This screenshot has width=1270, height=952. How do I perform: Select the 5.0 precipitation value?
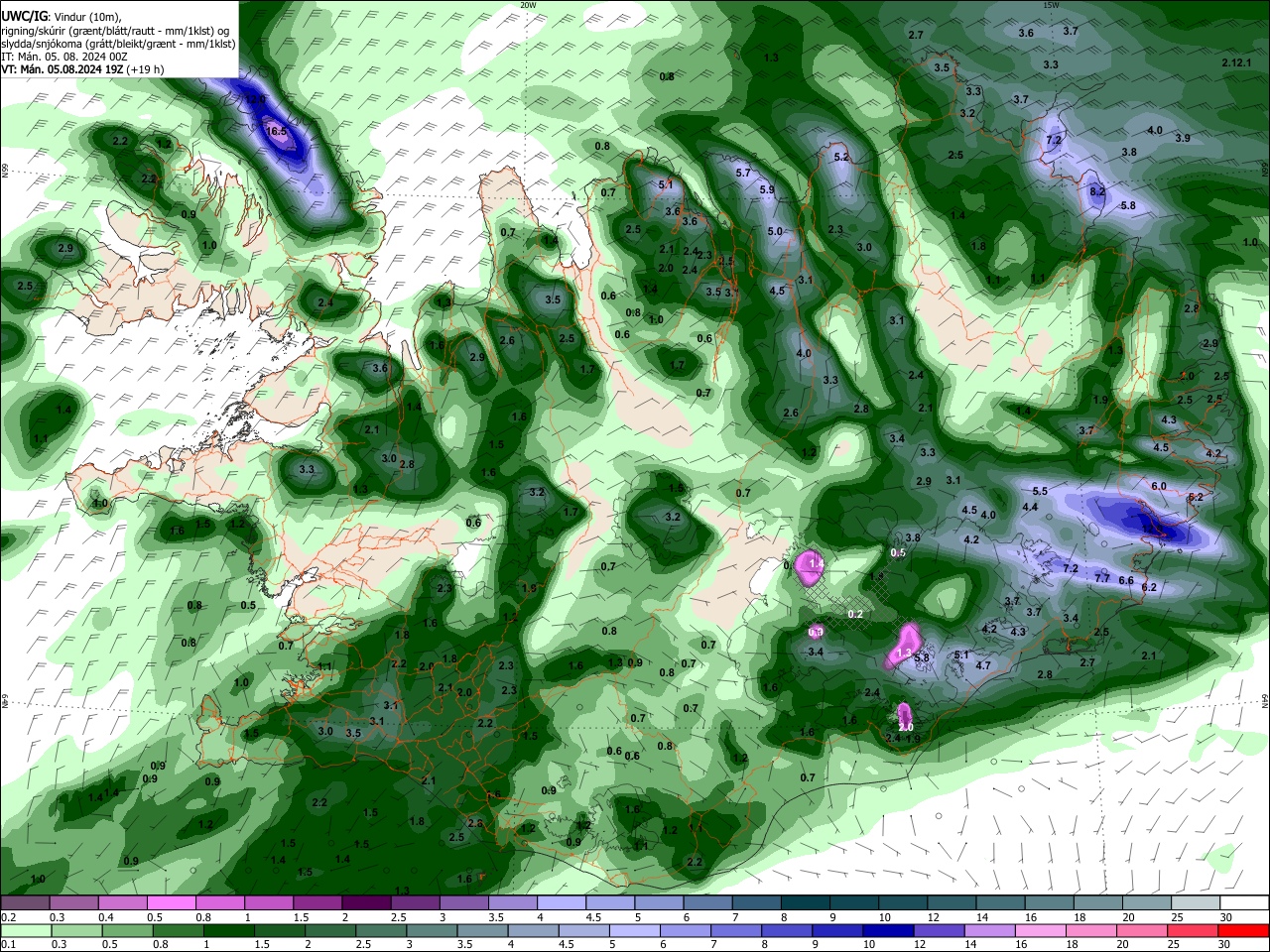[775, 232]
